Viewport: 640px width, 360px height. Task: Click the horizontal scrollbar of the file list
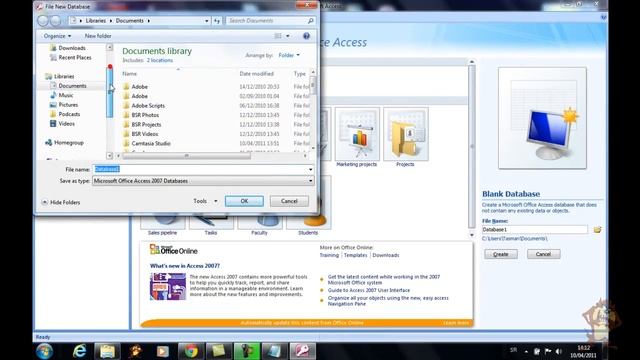(x=187, y=156)
